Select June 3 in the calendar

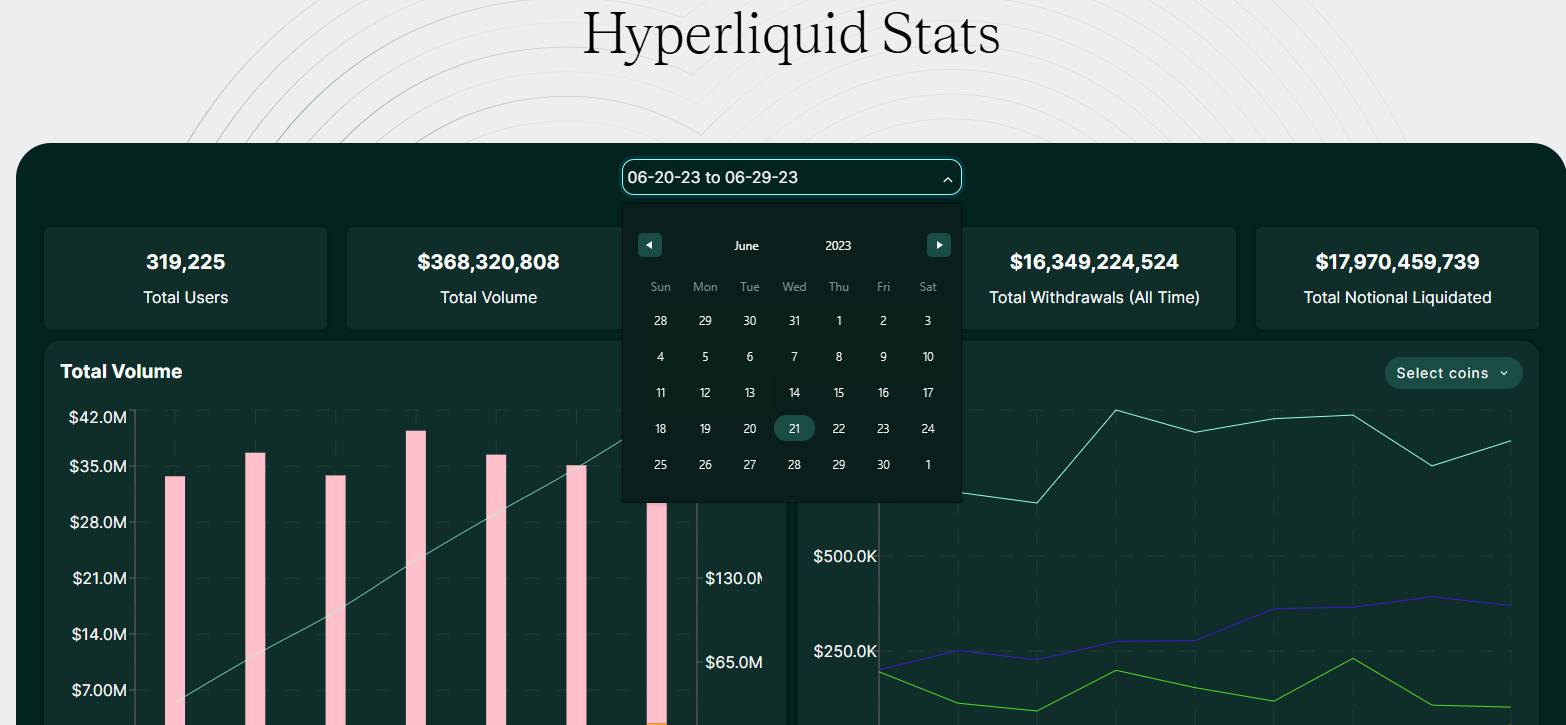pos(928,320)
